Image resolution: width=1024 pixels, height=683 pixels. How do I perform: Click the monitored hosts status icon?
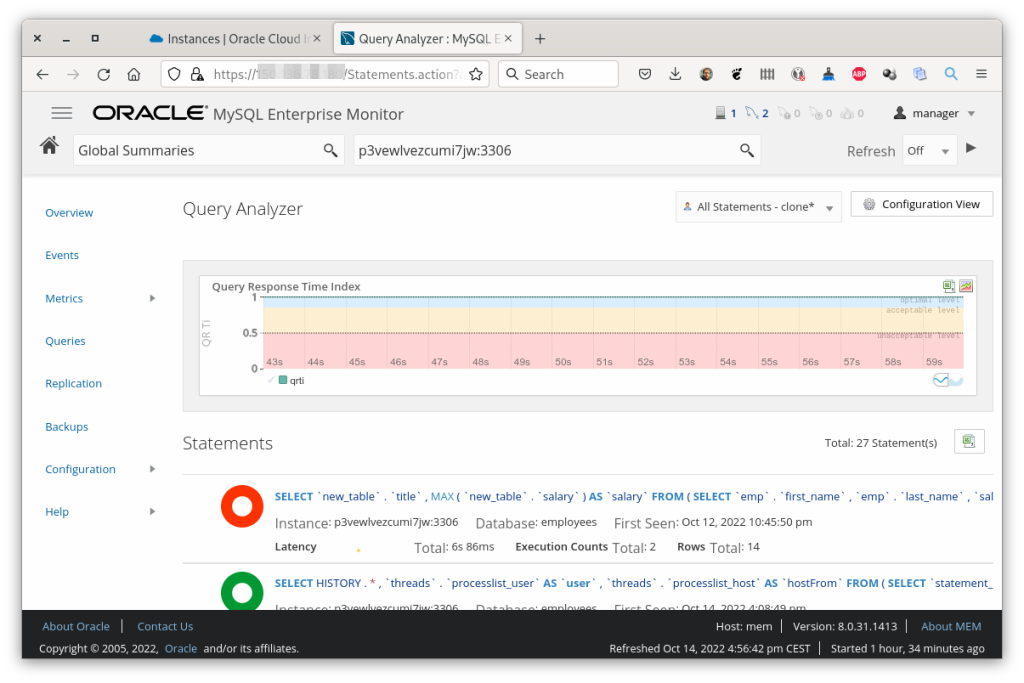pos(720,113)
